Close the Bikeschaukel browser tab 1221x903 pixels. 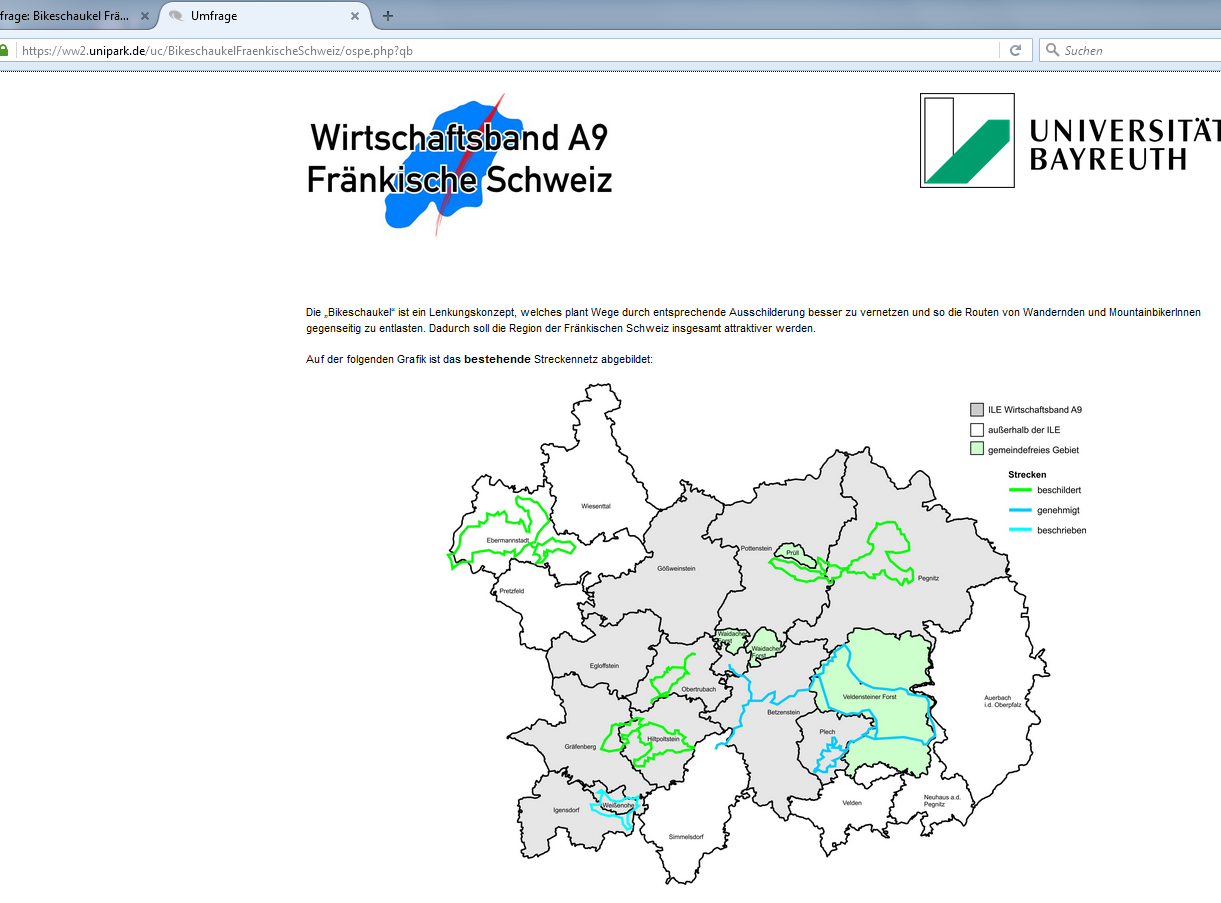coord(145,16)
